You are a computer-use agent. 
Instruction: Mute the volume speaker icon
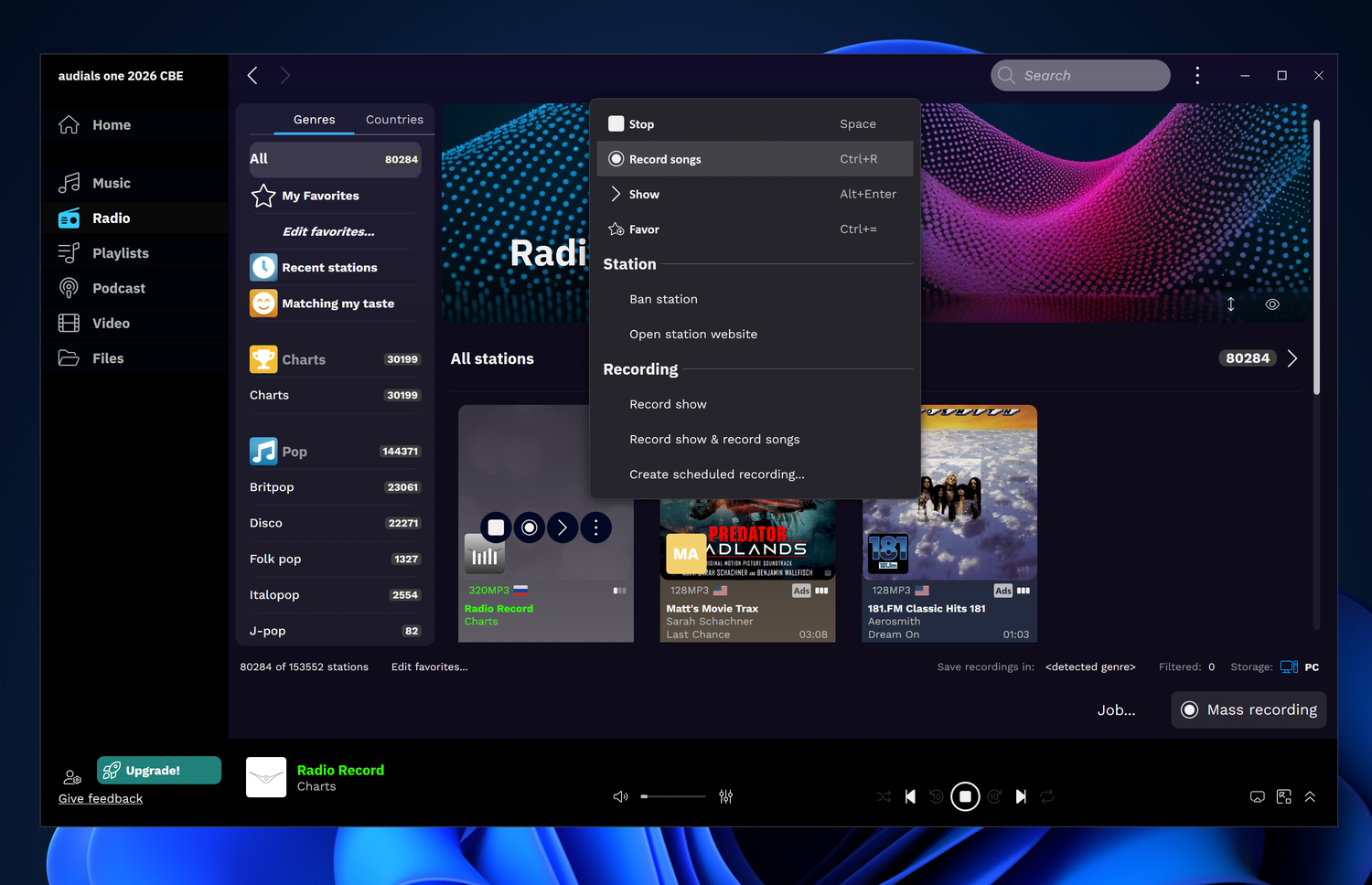[621, 796]
